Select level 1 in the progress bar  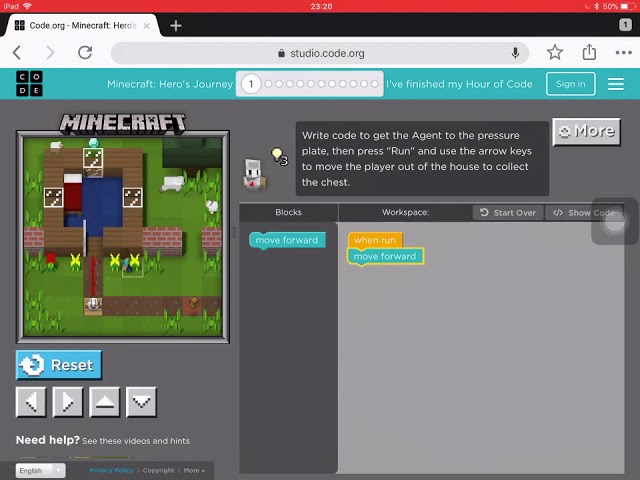click(251, 84)
